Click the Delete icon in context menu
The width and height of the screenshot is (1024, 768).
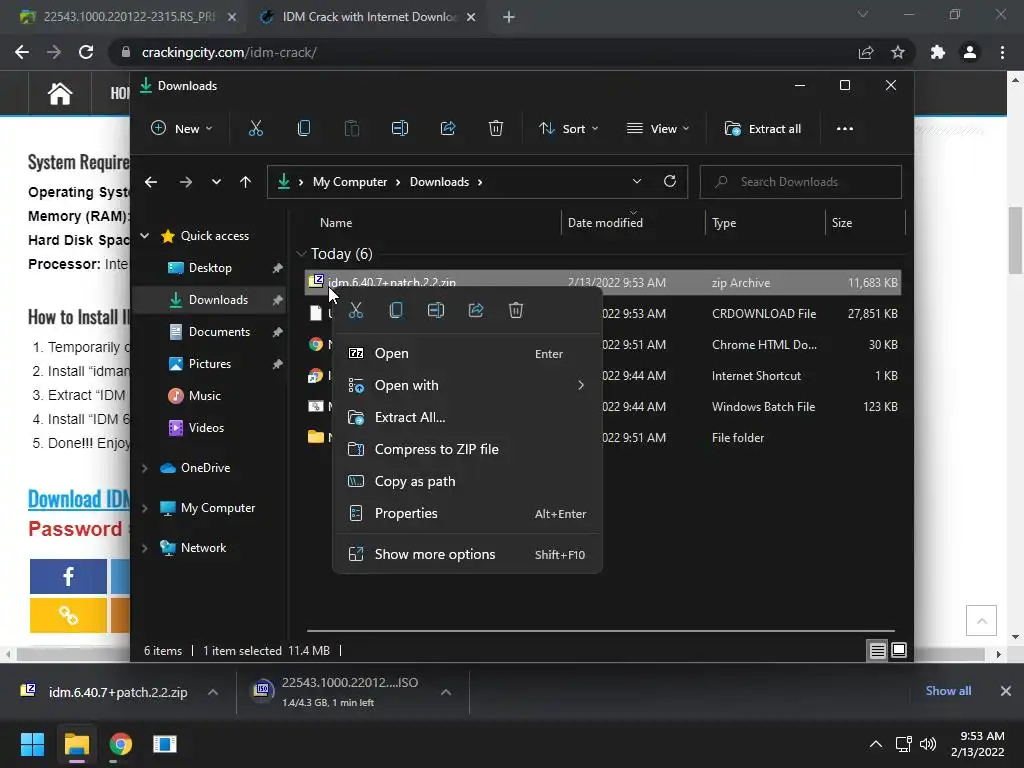coord(516,310)
